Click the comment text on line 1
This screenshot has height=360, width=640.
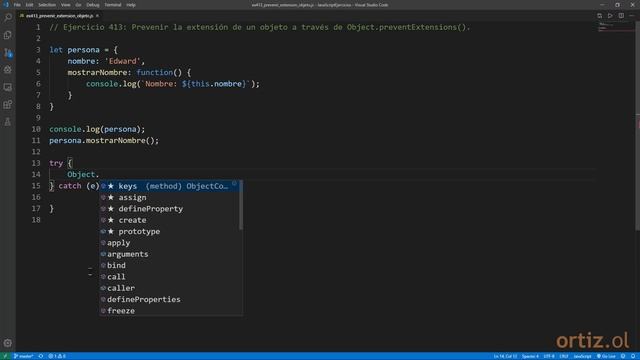click(260, 27)
